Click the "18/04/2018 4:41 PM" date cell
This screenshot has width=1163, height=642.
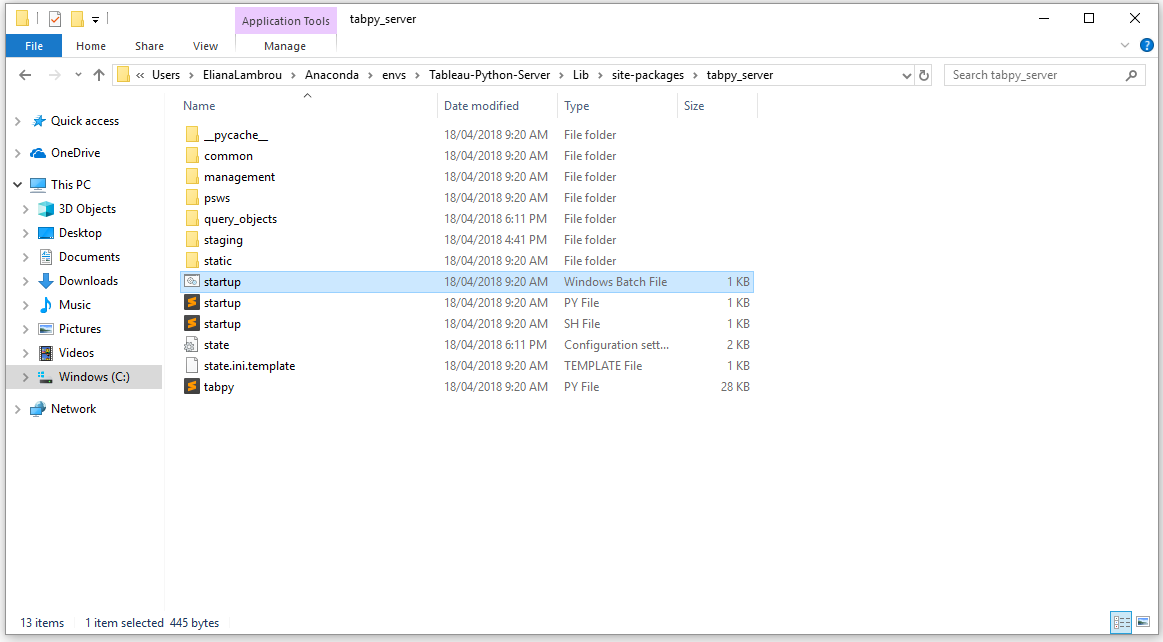point(495,239)
